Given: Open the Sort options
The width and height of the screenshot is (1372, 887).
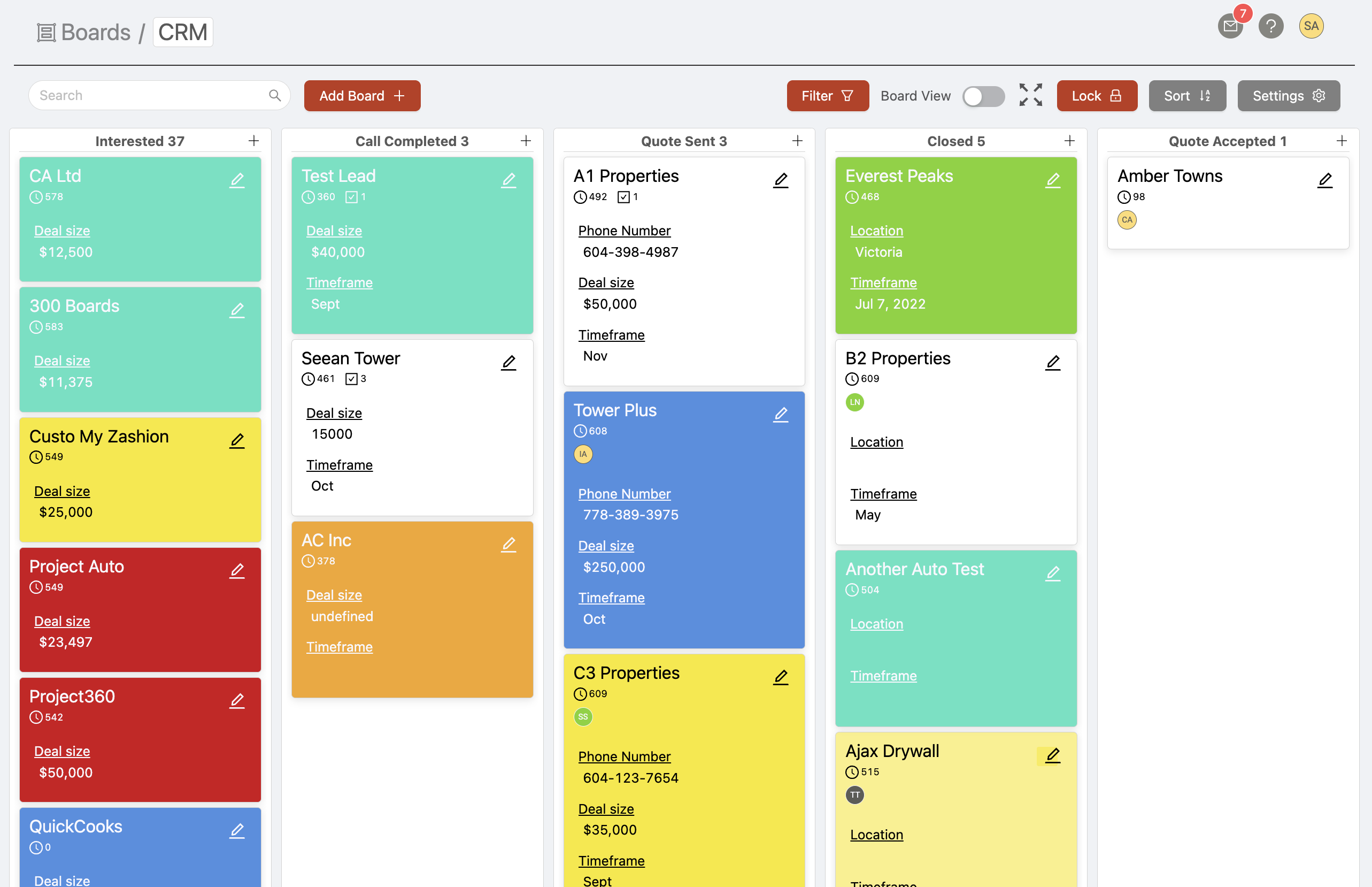Looking at the screenshot, I should [x=1187, y=96].
